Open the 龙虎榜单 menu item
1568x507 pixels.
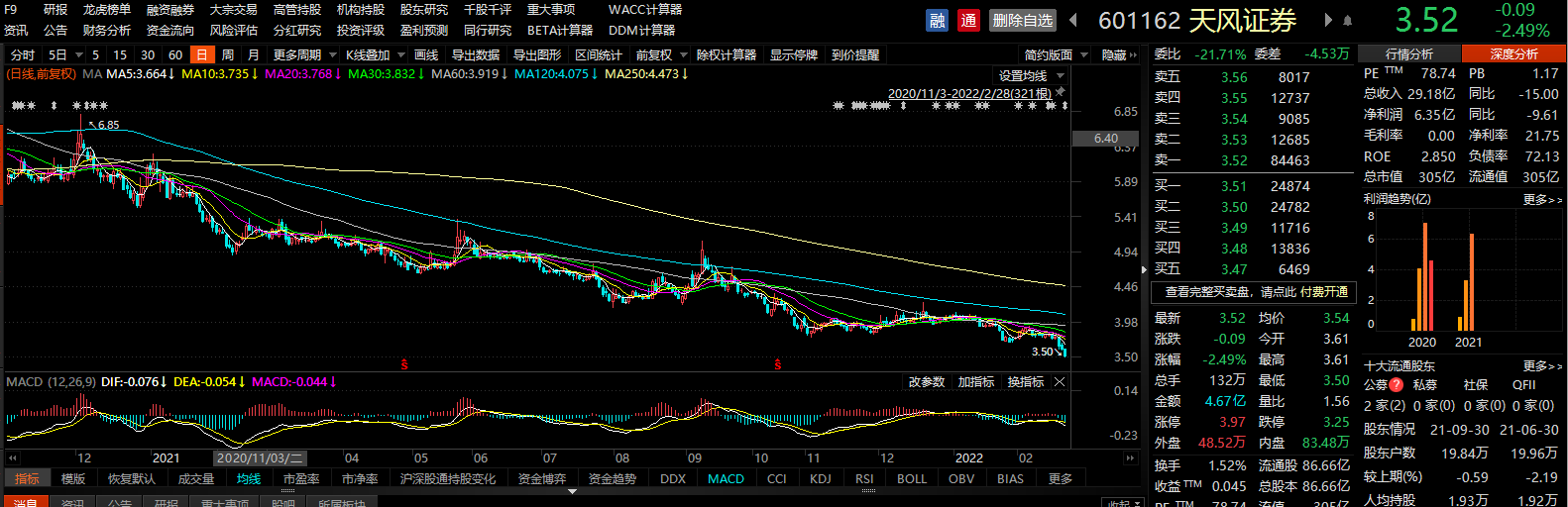point(107,10)
